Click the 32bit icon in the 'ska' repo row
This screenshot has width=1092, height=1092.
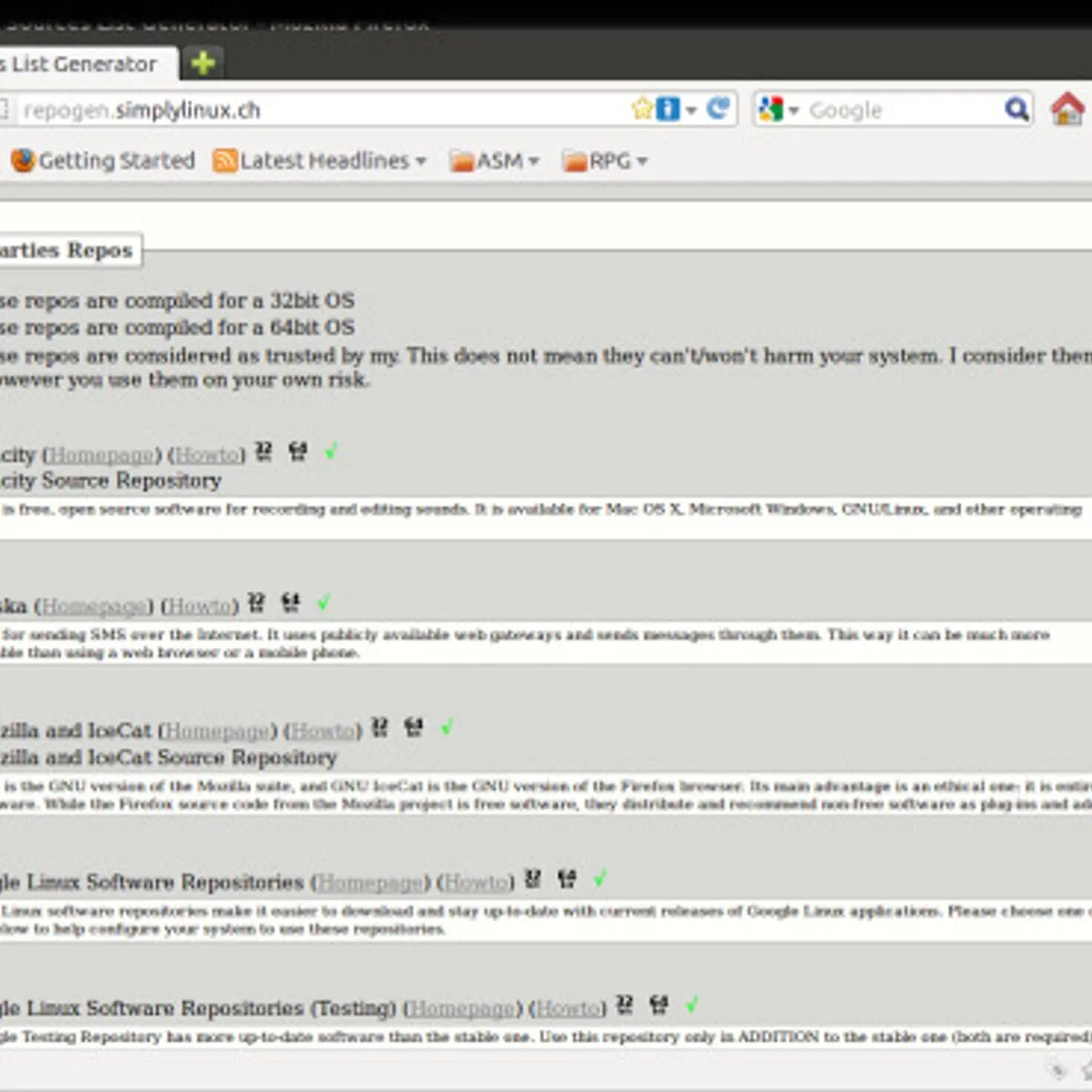pyautogui.click(x=257, y=602)
